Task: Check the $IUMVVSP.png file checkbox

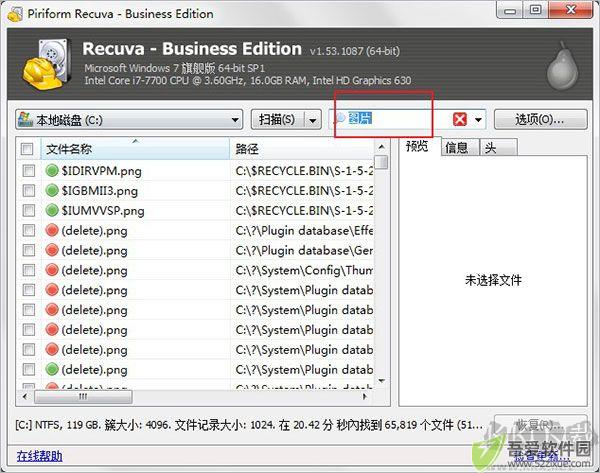Action: point(29,210)
